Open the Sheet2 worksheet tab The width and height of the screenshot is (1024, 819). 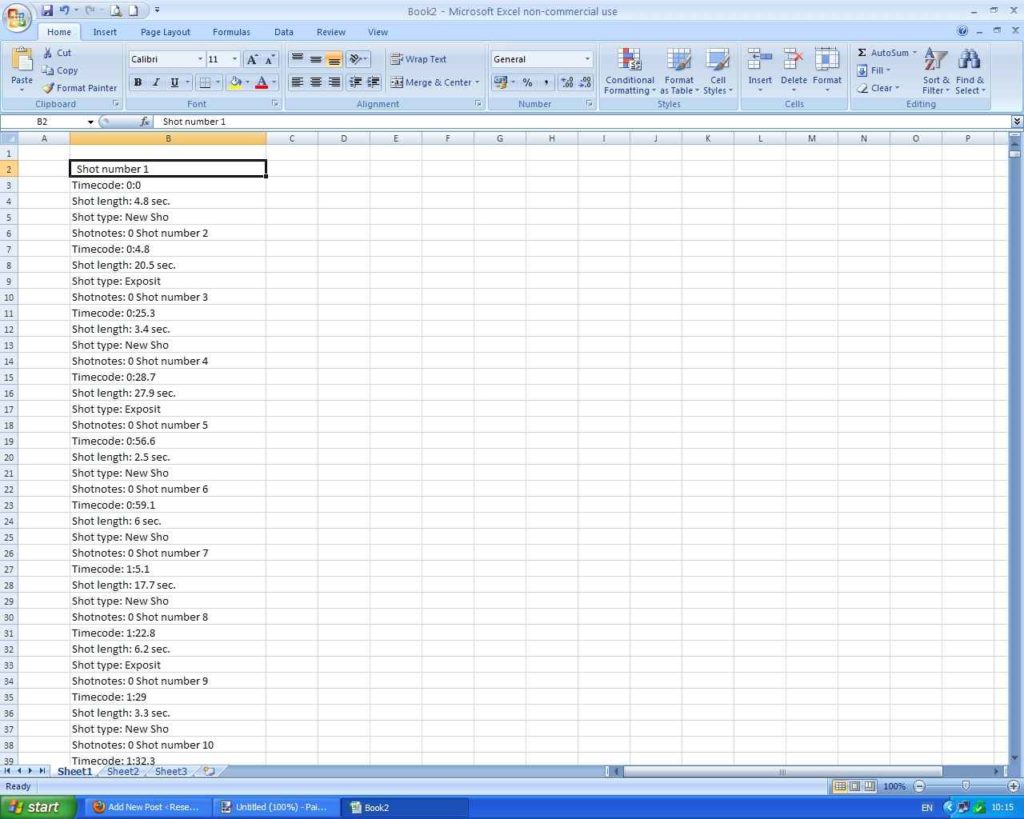tap(123, 772)
